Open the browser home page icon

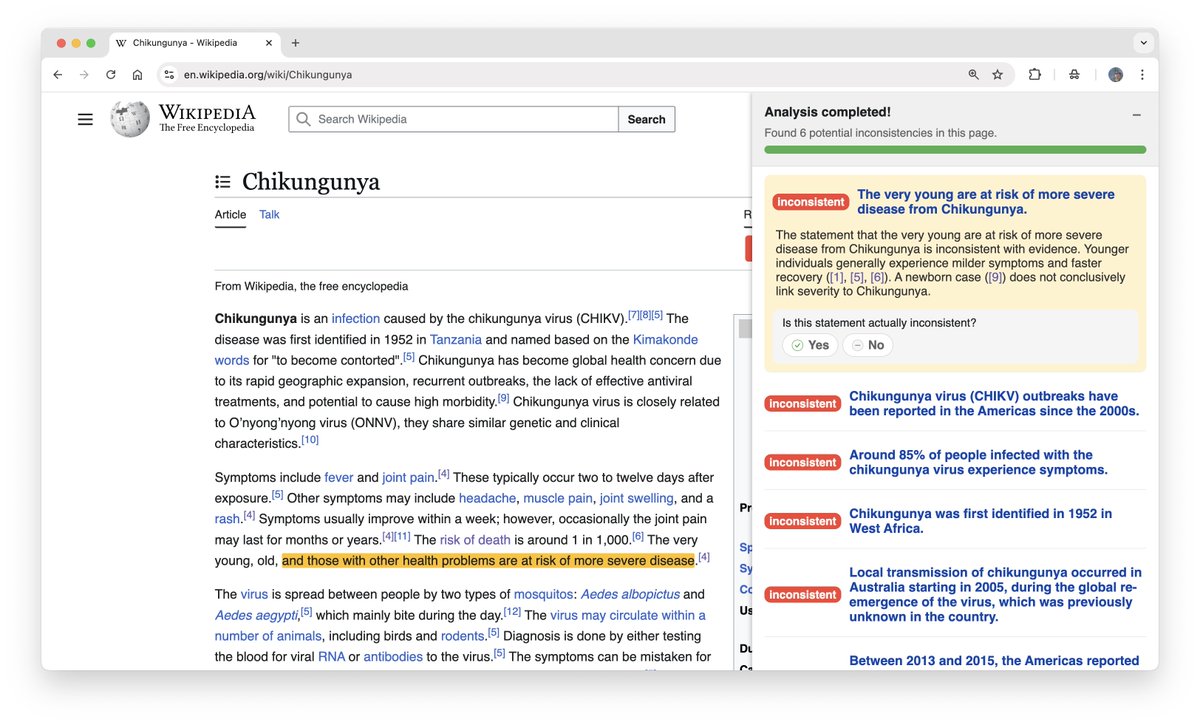click(138, 75)
